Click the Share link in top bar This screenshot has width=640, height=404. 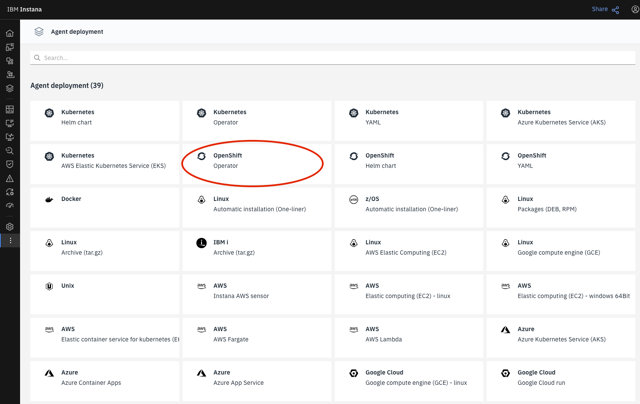coord(600,9)
